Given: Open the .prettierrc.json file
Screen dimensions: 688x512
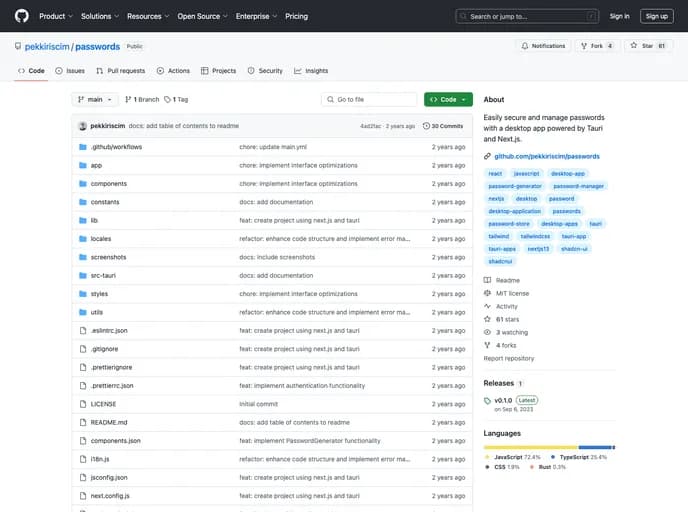Looking at the screenshot, I should [x=112, y=386].
